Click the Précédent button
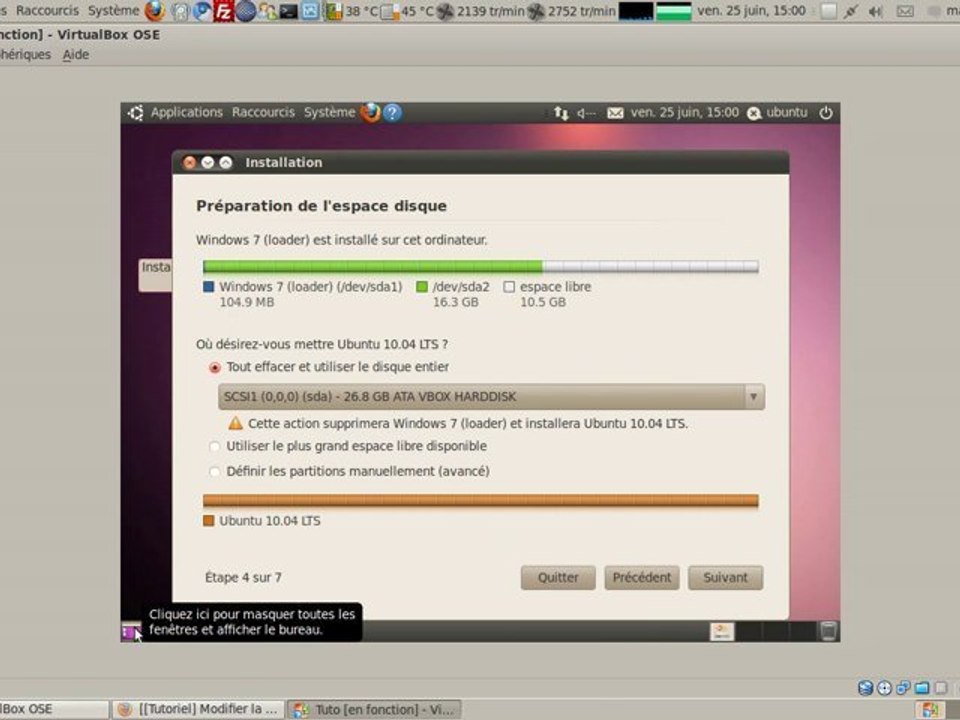The width and height of the screenshot is (960, 720). point(642,577)
